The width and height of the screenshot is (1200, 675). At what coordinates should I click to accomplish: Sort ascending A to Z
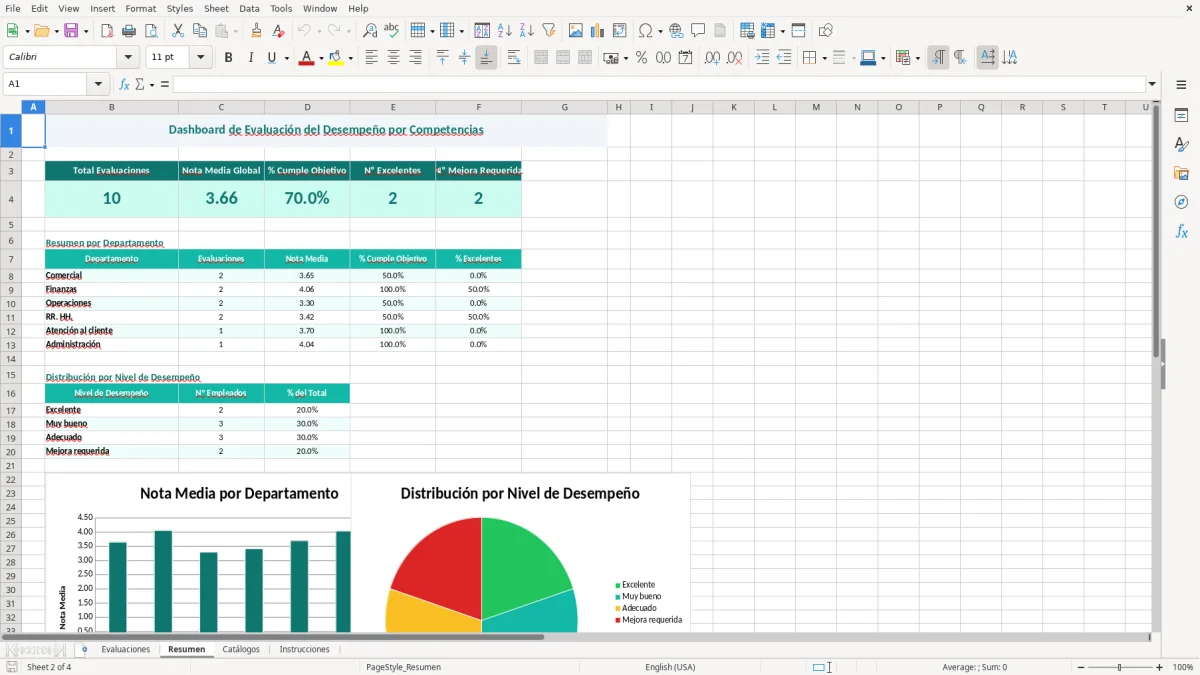click(x=504, y=31)
